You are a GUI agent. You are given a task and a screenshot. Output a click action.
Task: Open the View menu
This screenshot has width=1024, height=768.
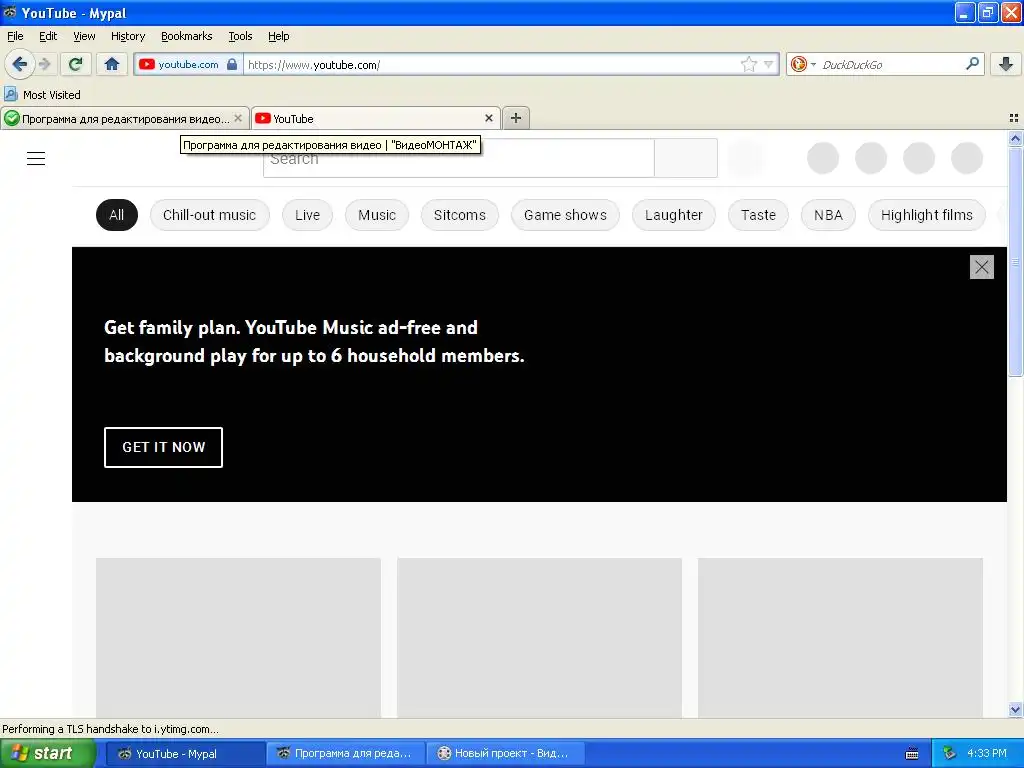(x=84, y=36)
